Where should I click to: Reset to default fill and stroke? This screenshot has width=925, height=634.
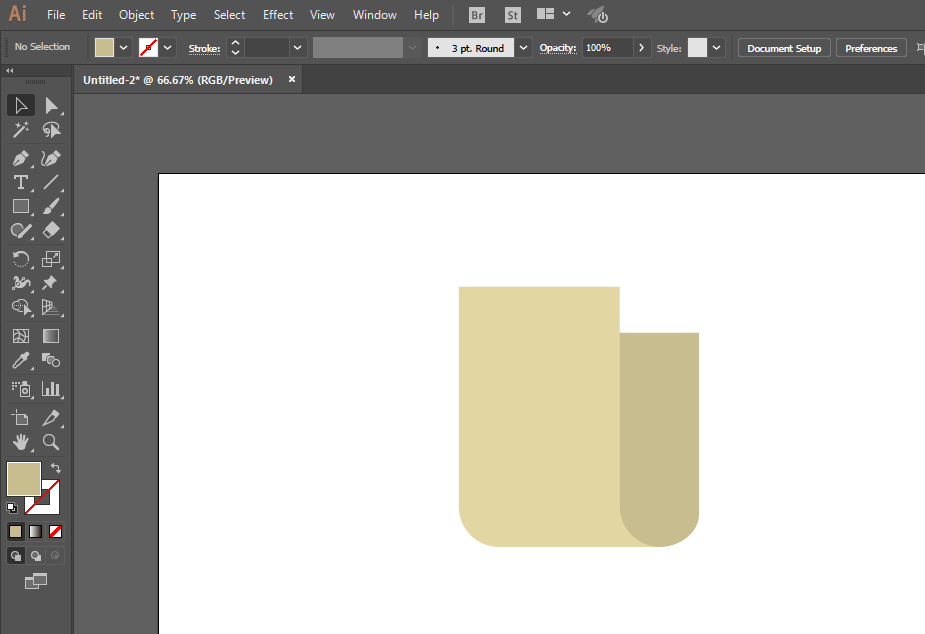12,508
